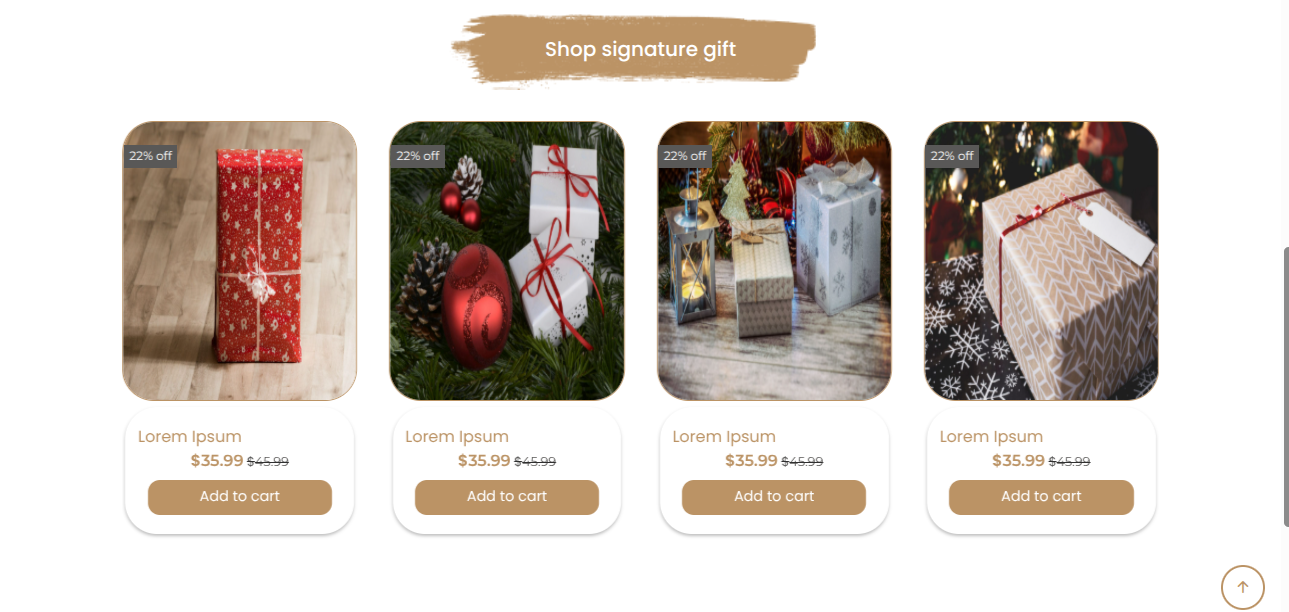This screenshot has height=612, width=1289.
Task: Click 22% off badge on lantern product
Action: (685, 156)
